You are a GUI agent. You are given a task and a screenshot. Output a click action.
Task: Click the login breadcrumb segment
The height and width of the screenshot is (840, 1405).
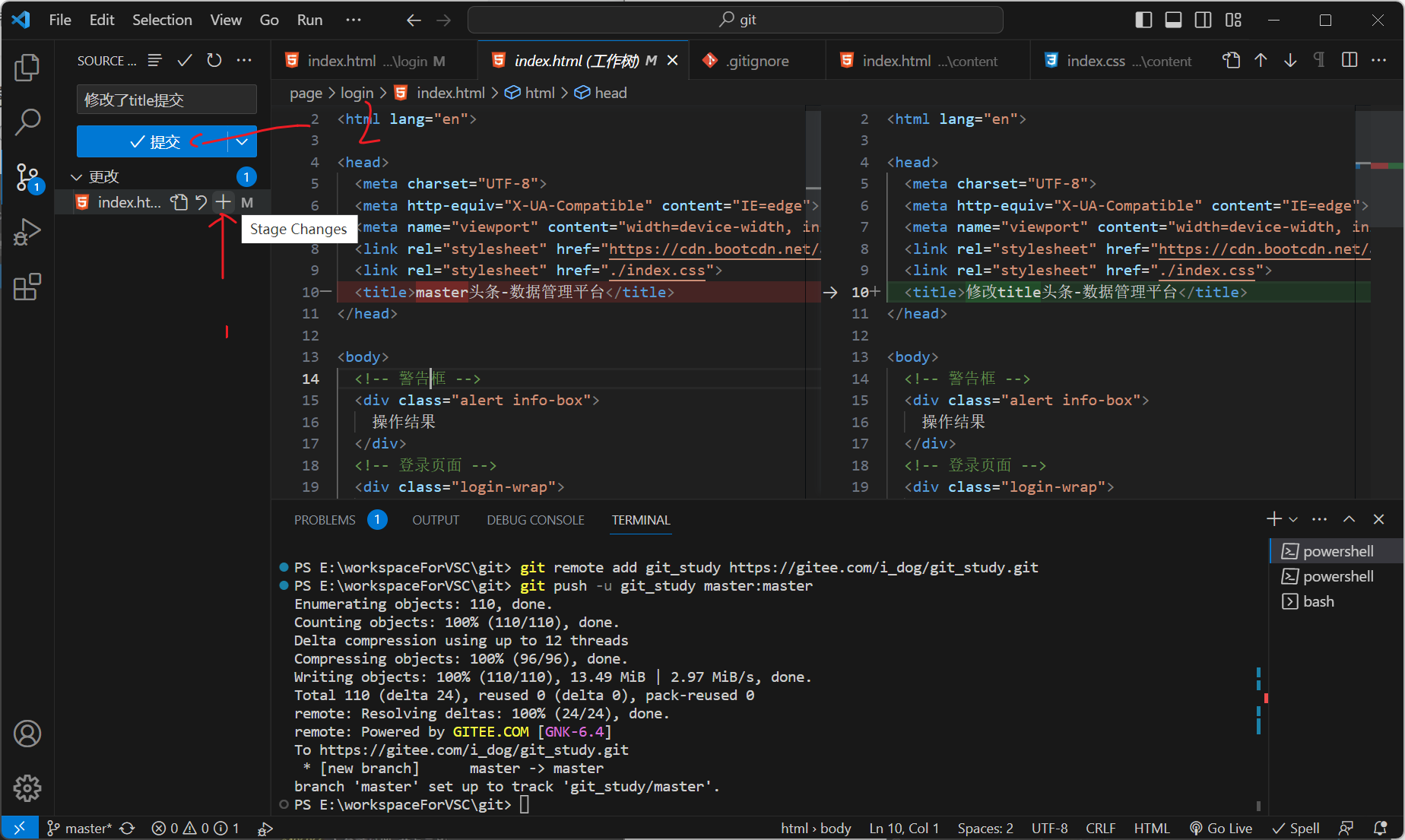pos(357,93)
